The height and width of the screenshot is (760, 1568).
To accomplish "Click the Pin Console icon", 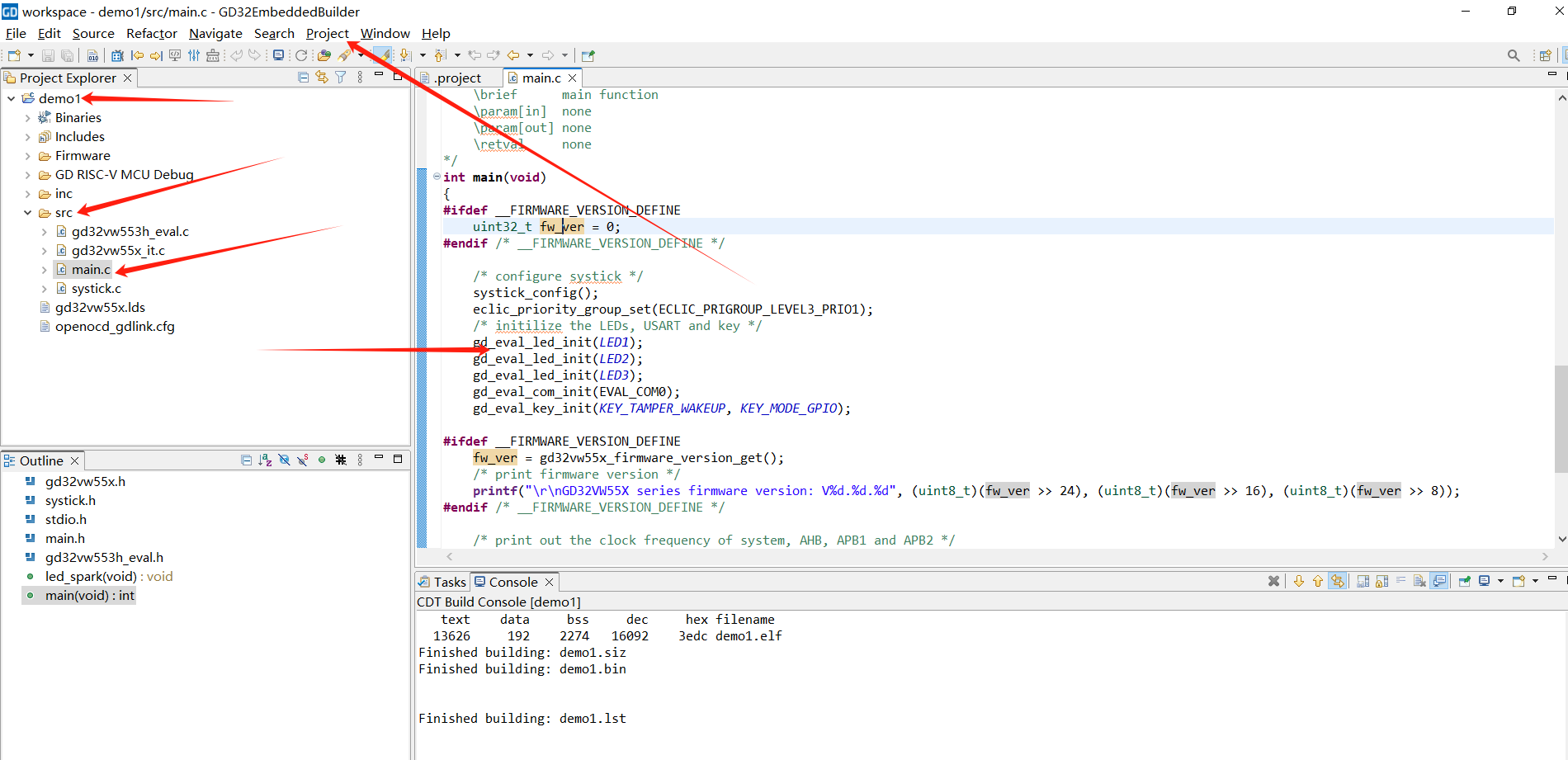I will (1464, 582).
